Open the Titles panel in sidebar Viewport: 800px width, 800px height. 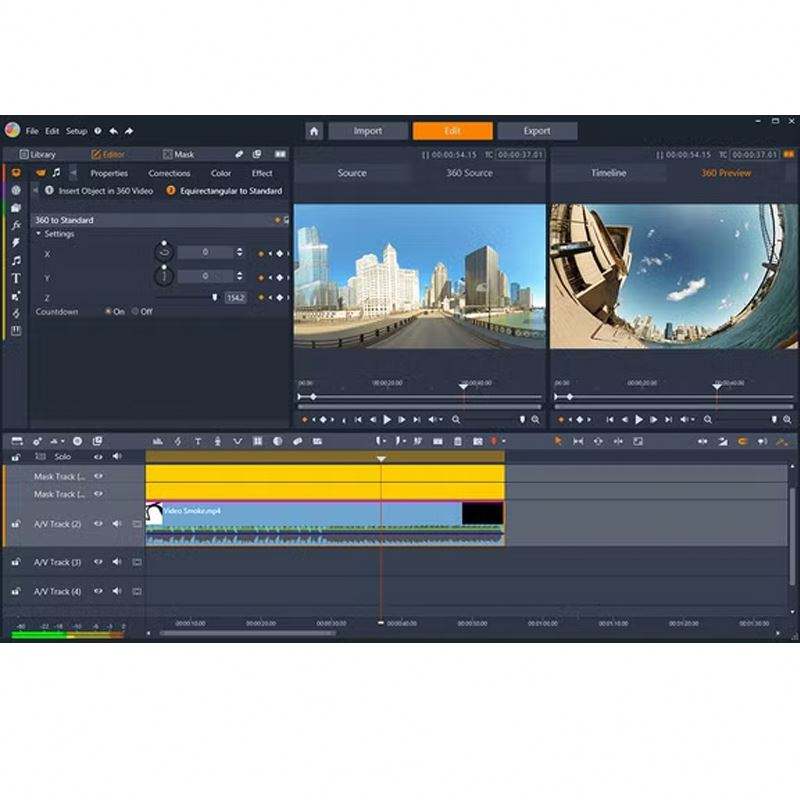pos(16,278)
